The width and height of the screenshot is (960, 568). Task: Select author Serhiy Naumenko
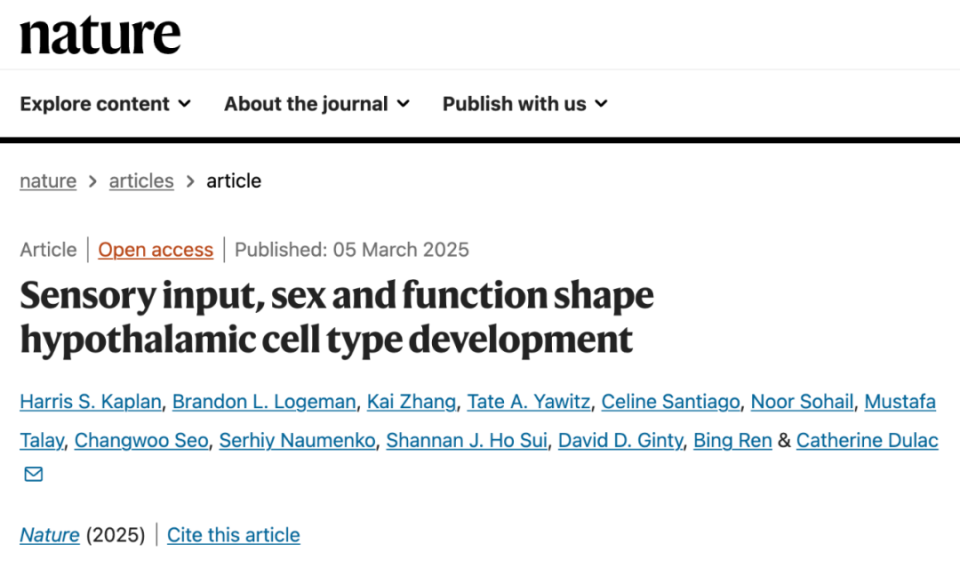click(297, 440)
